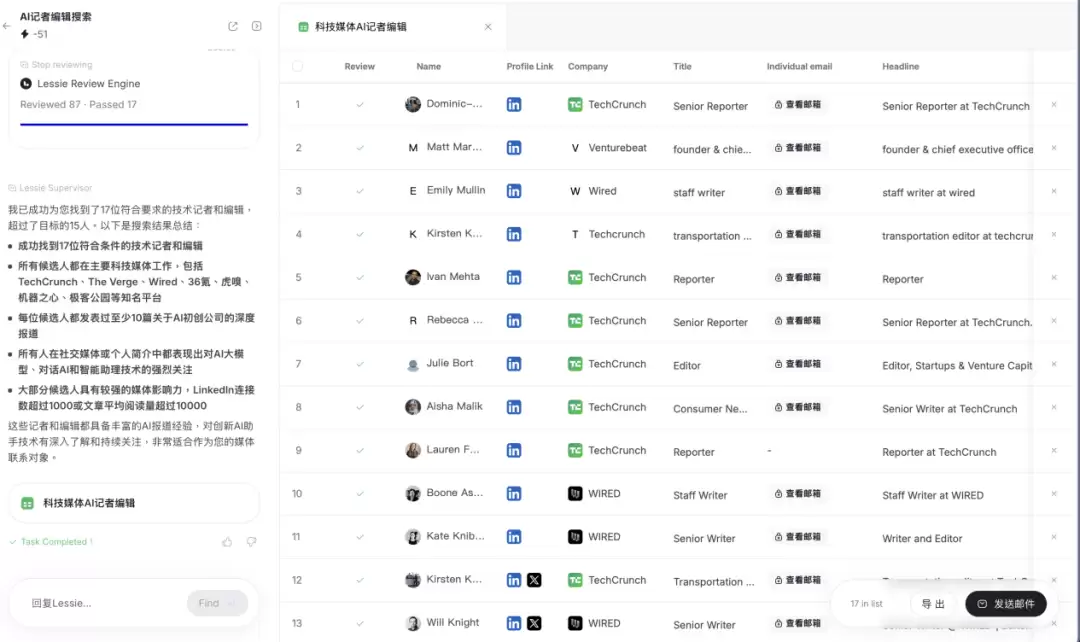Open the dropdown arrow on the Find button
Screen dimensions: 1080x642
click(x=233, y=603)
